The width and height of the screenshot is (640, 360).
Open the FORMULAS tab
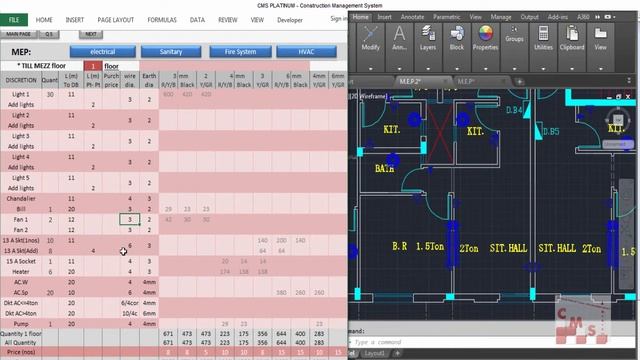pyautogui.click(x=162, y=20)
